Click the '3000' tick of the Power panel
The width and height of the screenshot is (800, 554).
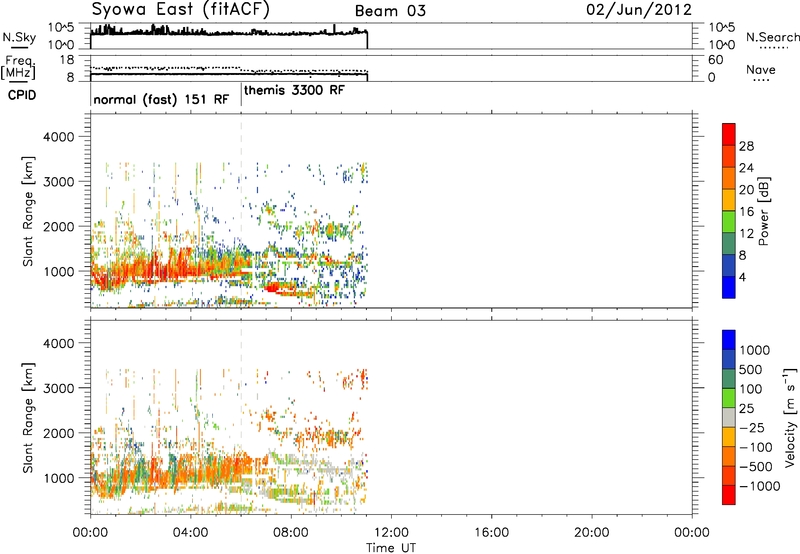58,182
